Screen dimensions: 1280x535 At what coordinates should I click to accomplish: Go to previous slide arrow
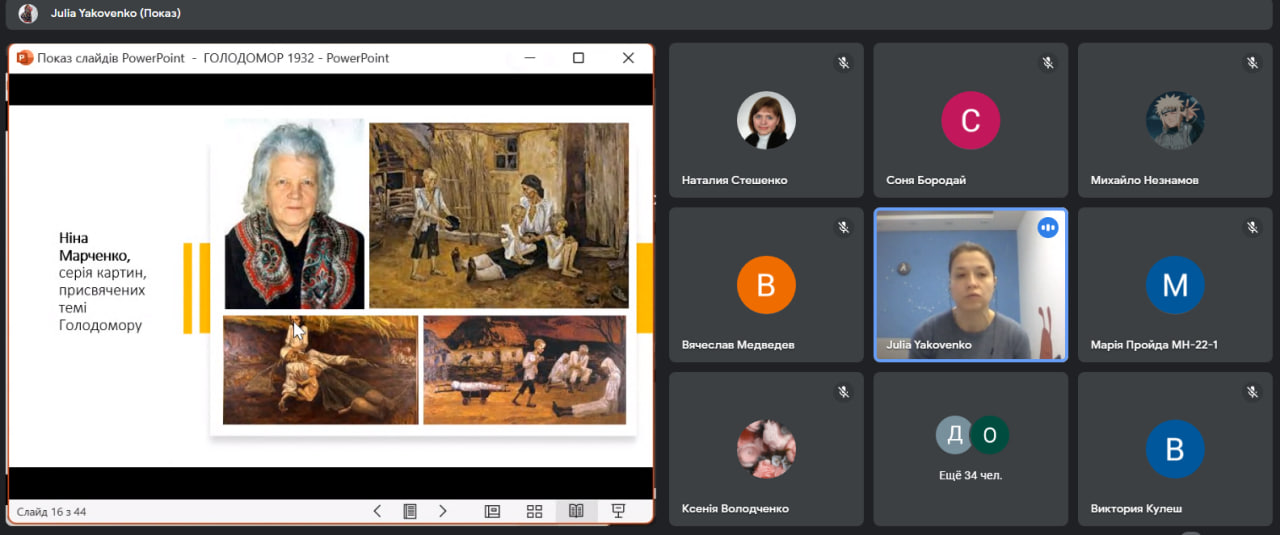[377, 511]
